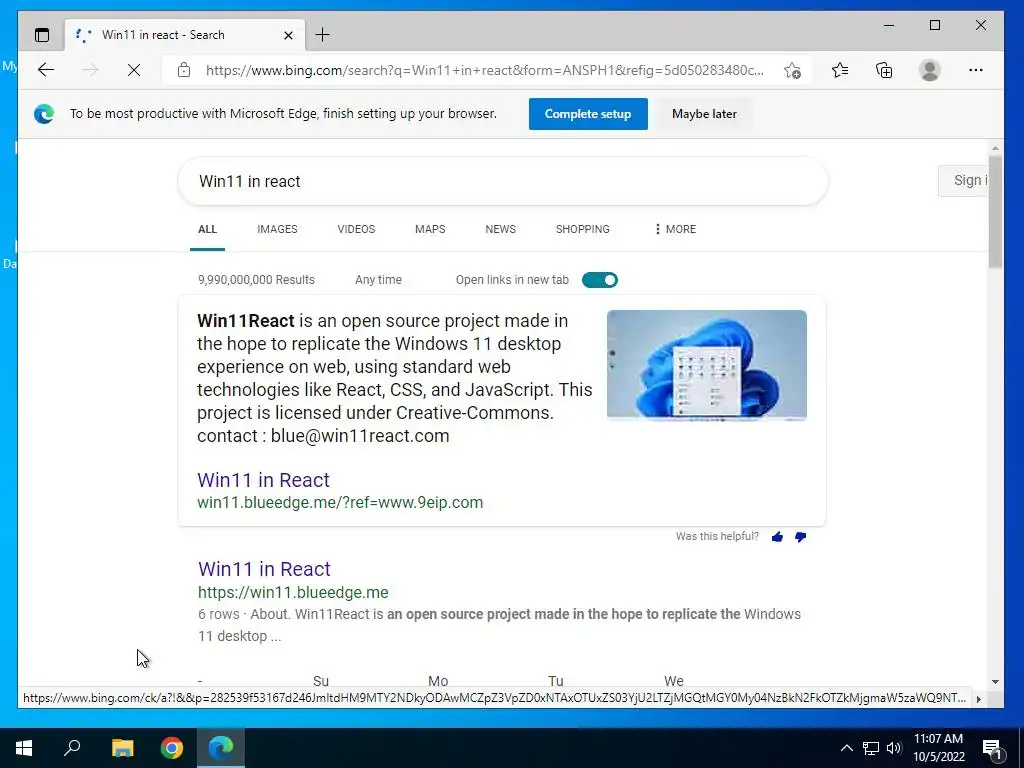Open Settings and more menu

pyautogui.click(x=976, y=70)
